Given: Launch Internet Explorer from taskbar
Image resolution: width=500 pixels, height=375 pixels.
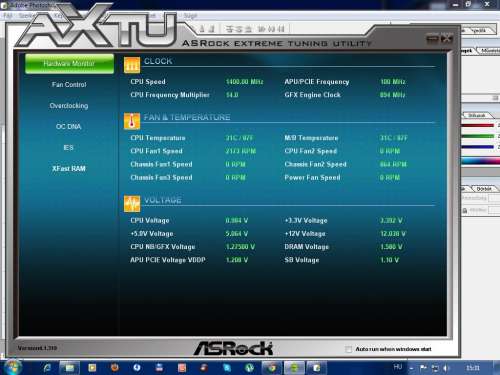Looking at the screenshot, I should (47, 368).
